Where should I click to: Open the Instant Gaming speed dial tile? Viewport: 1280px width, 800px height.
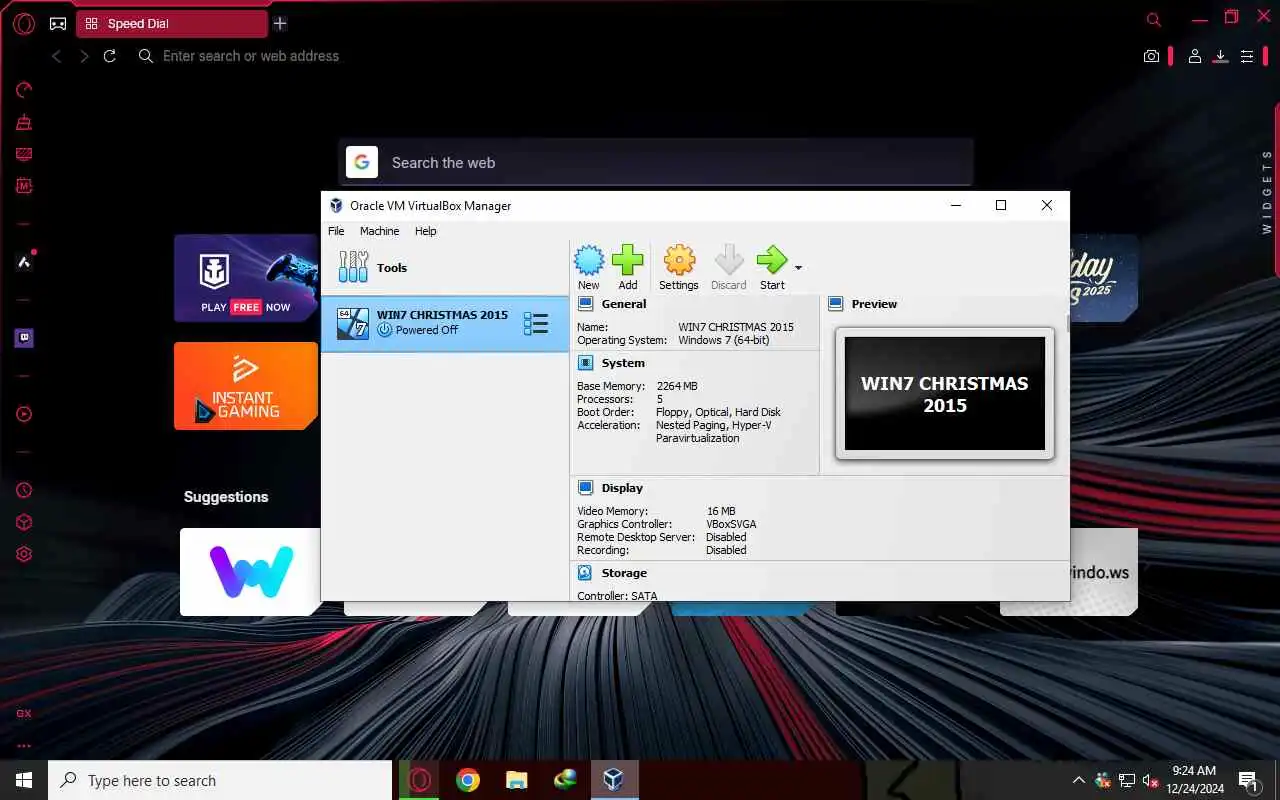[x=246, y=386]
